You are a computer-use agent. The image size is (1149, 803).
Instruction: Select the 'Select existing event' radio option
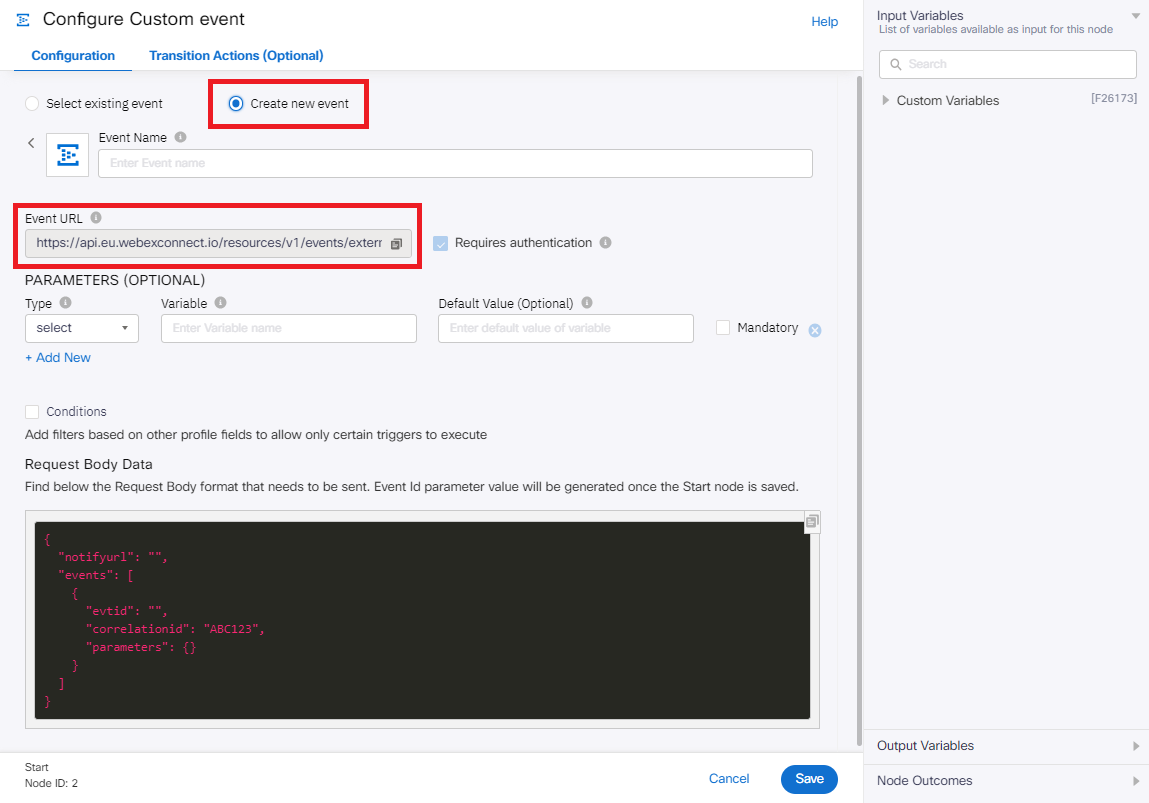(33, 104)
